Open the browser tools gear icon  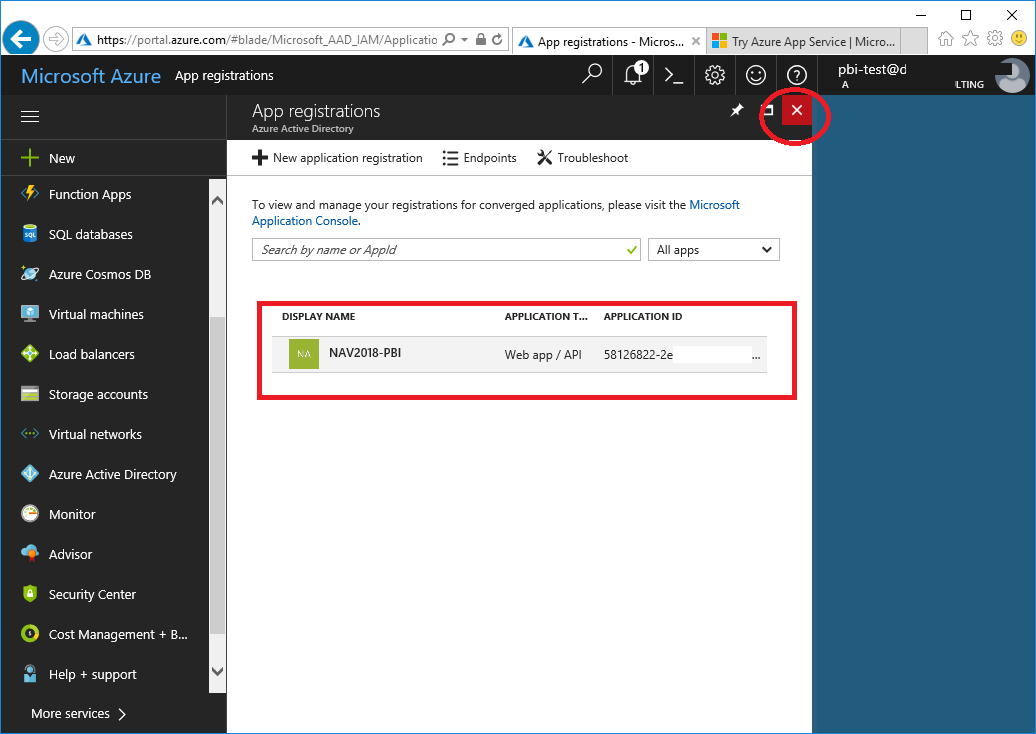coord(994,39)
